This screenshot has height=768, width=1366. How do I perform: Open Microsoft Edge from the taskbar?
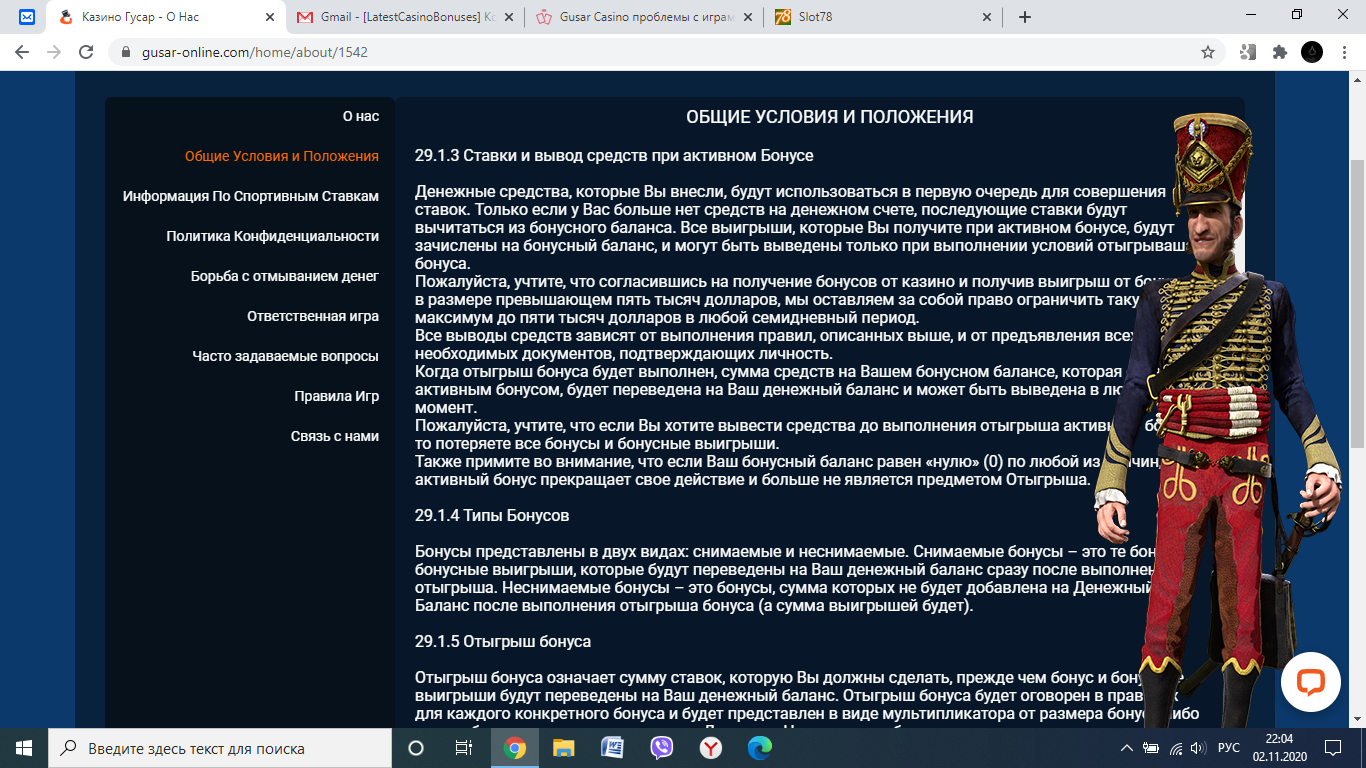point(760,748)
